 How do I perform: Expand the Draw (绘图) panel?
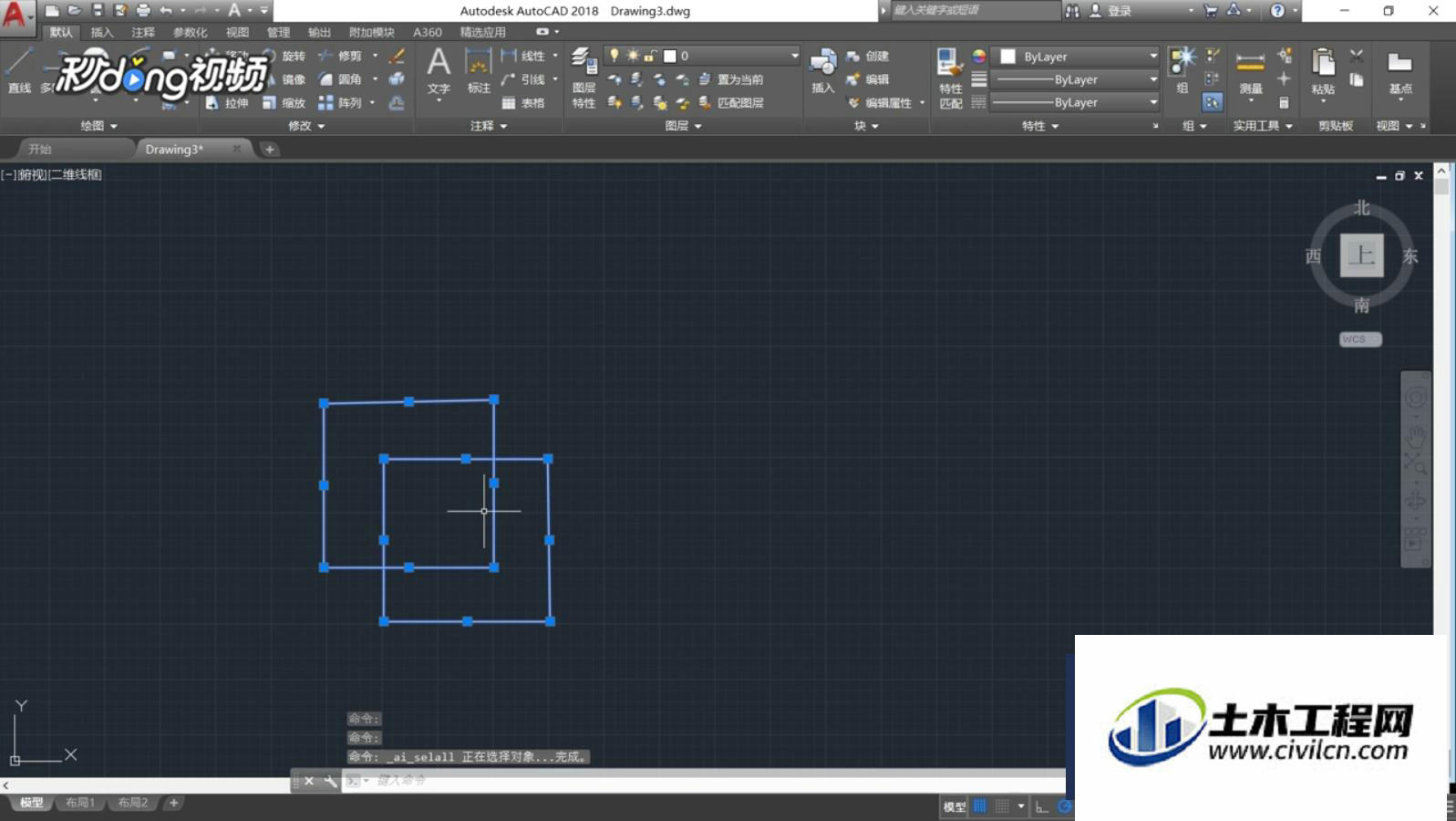[99, 126]
